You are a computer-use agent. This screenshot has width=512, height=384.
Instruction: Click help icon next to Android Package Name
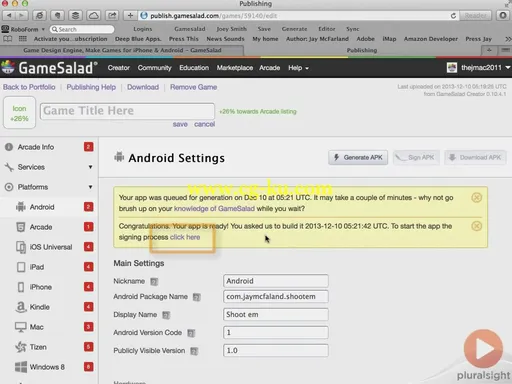197,297
